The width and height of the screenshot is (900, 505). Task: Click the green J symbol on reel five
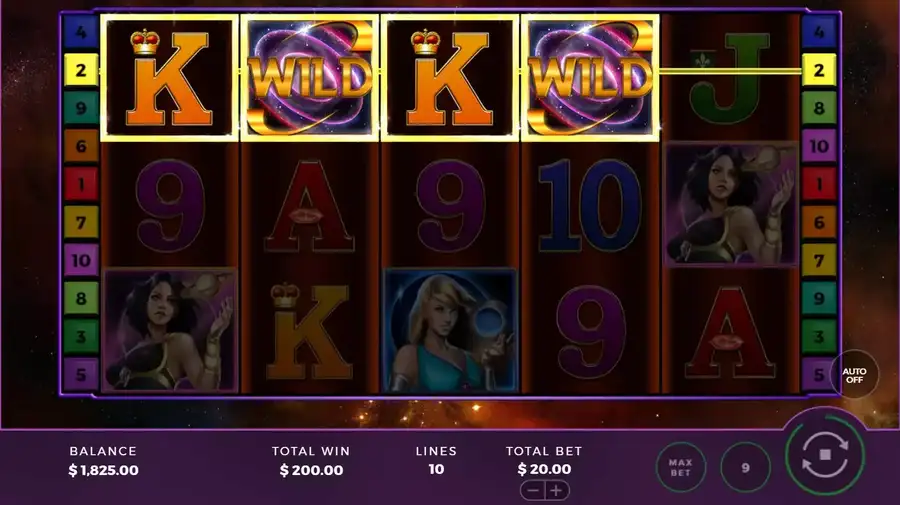pos(729,77)
